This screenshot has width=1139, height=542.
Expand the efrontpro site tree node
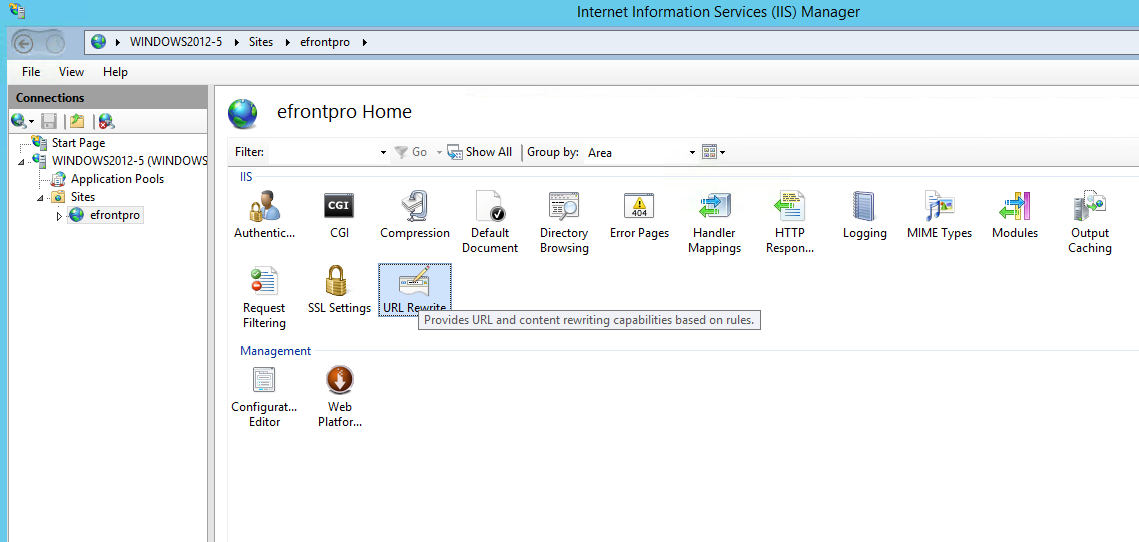pos(59,216)
